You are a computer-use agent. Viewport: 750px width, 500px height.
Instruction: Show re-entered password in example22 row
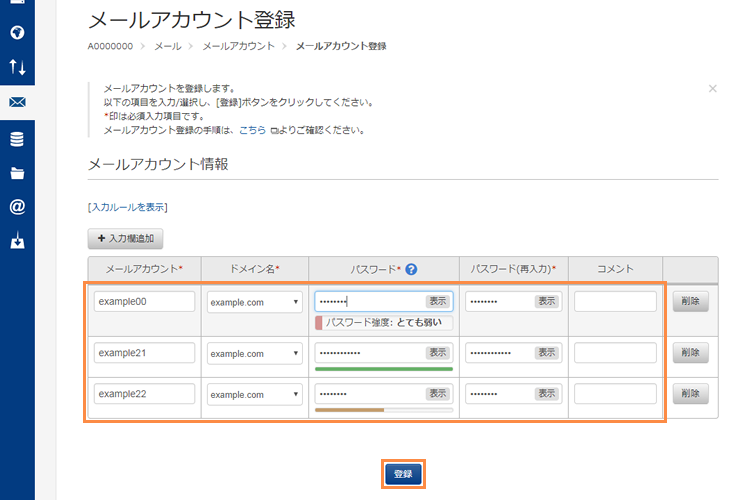[547, 393]
